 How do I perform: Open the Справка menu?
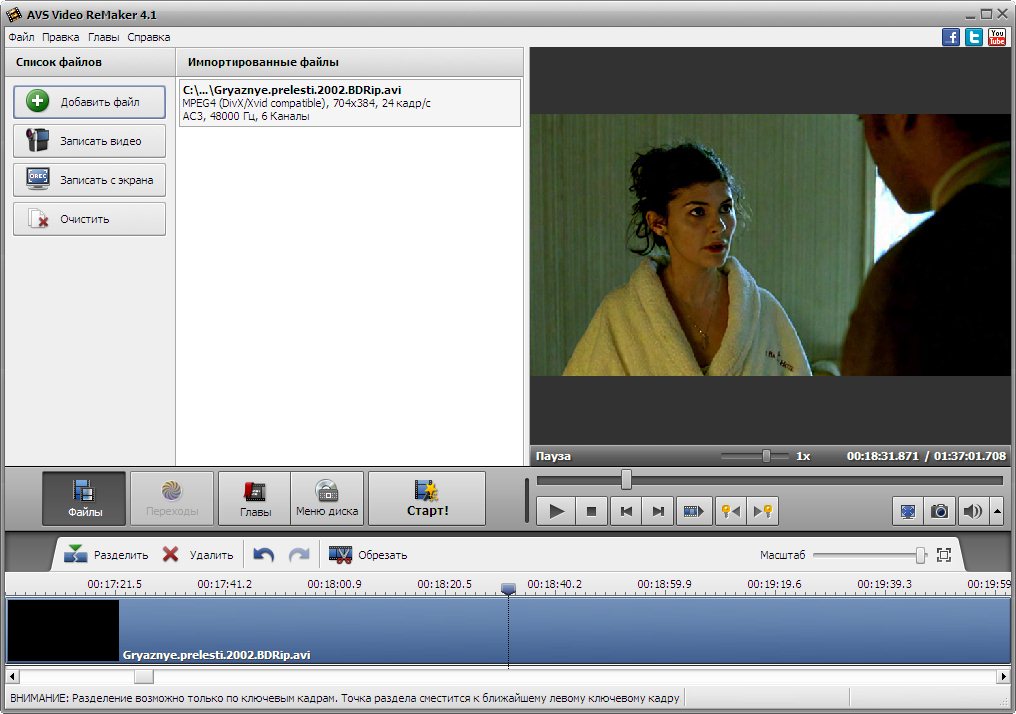tap(148, 37)
